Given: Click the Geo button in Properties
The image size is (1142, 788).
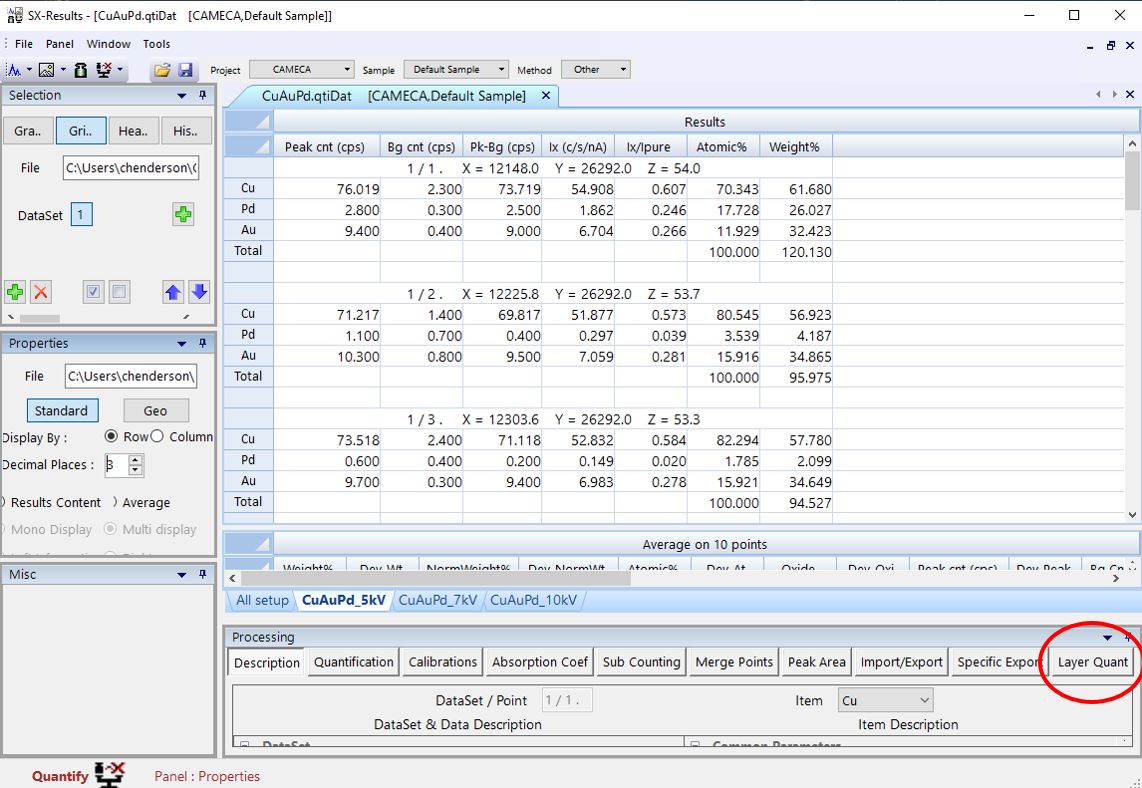Looking at the screenshot, I should point(155,411).
